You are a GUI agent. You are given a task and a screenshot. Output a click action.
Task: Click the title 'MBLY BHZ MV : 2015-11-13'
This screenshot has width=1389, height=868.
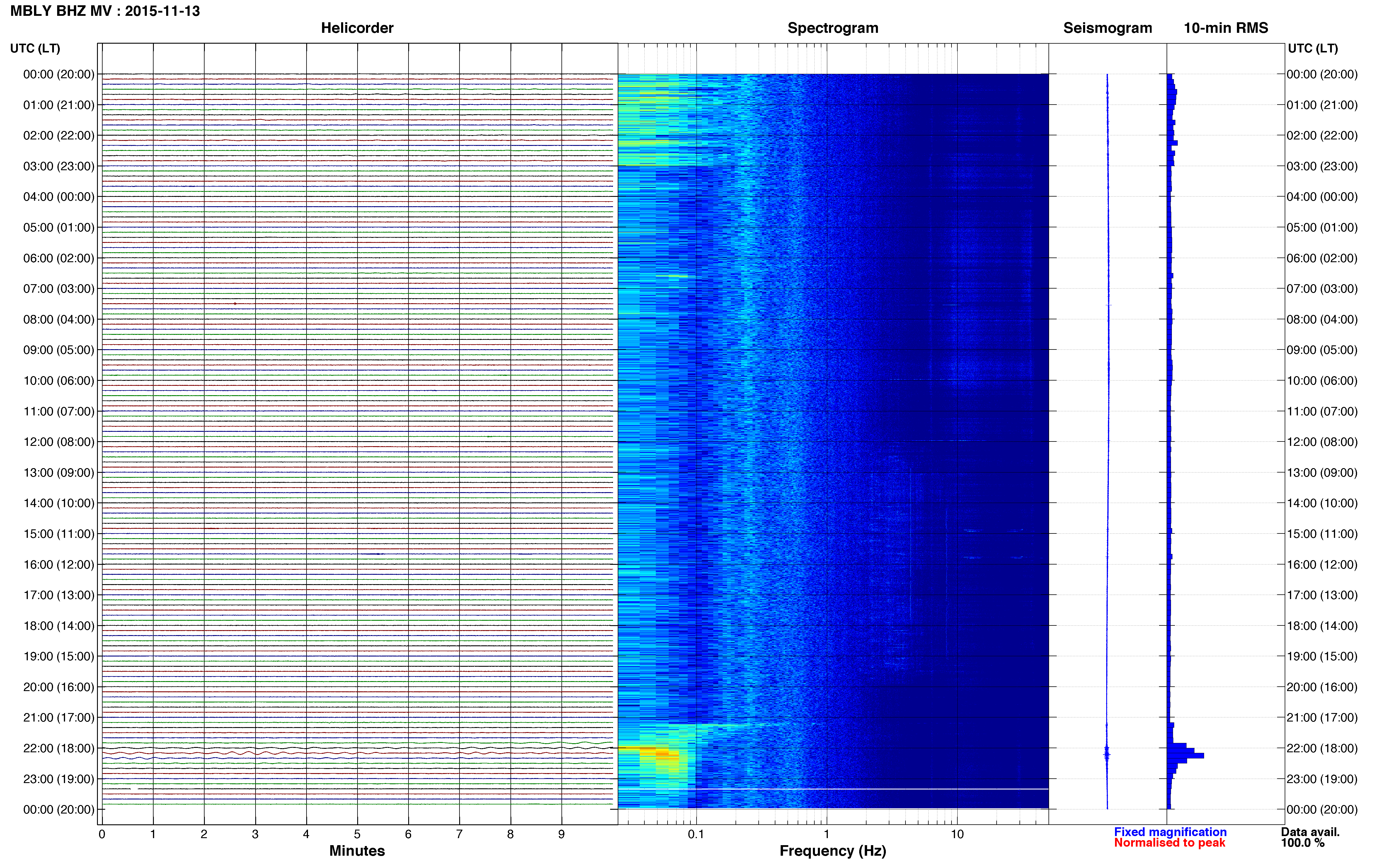[105, 11]
